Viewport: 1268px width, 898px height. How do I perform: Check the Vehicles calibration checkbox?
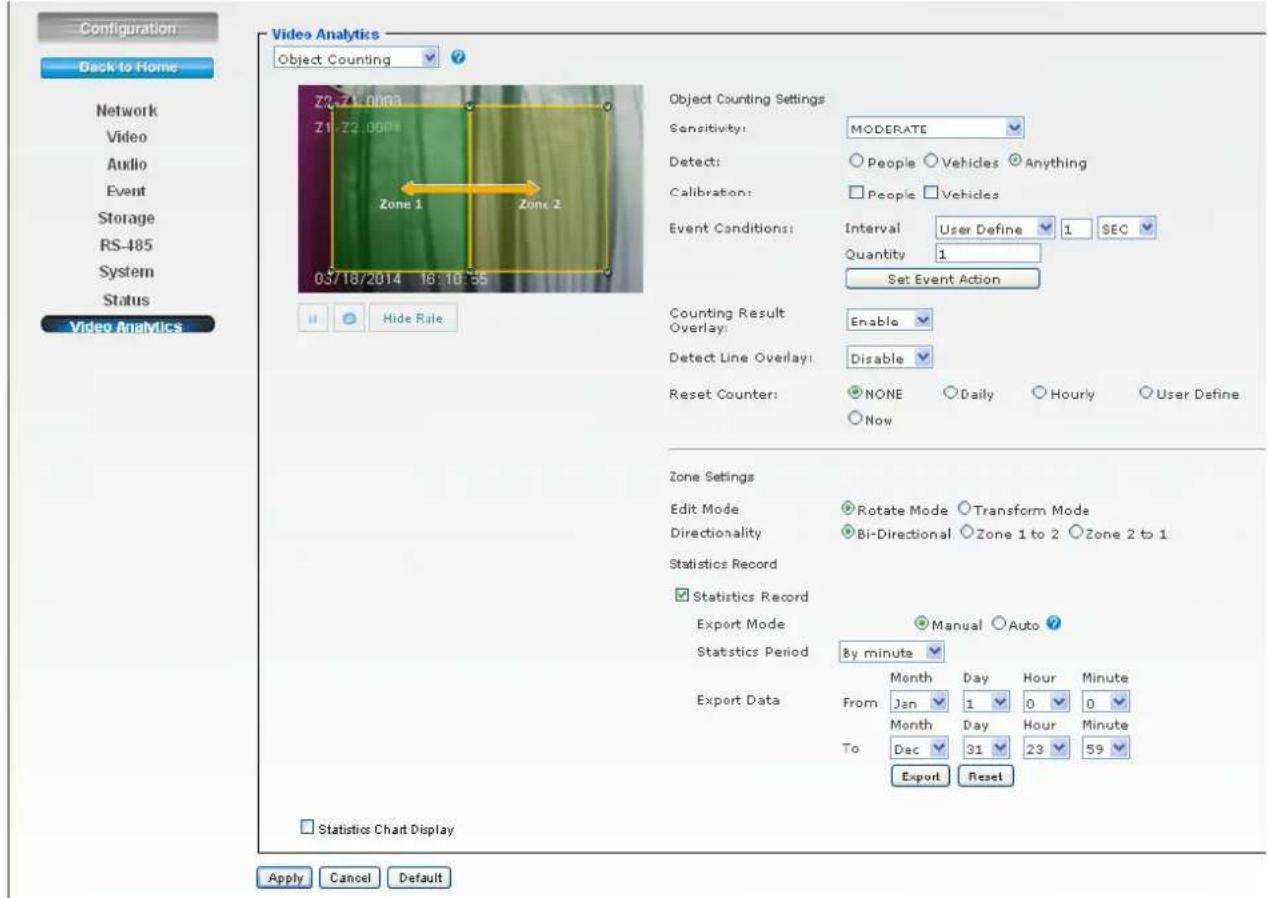pyautogui.click(x=929, y=193)
